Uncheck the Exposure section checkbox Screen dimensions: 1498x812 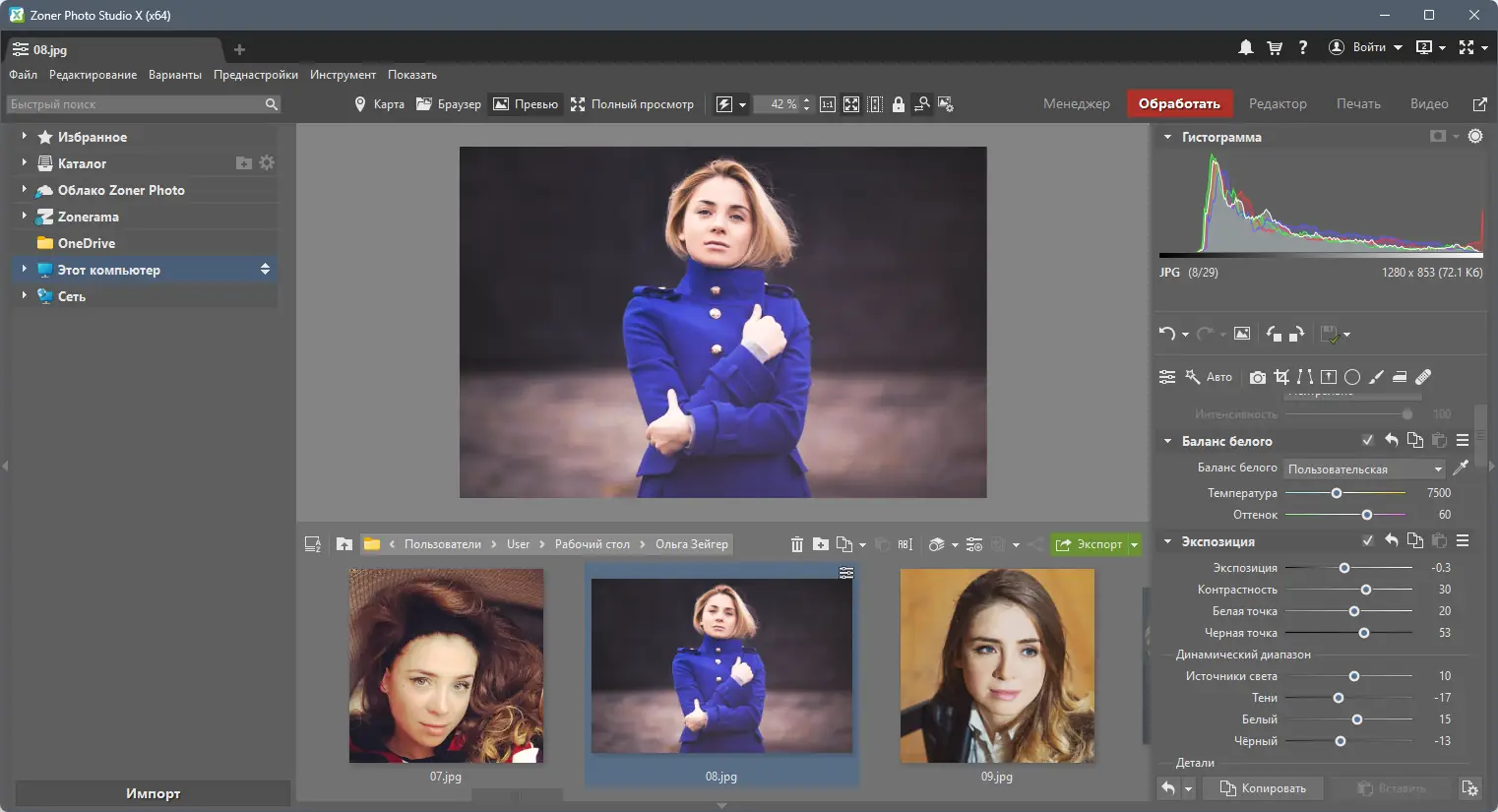click(1367, 541)
